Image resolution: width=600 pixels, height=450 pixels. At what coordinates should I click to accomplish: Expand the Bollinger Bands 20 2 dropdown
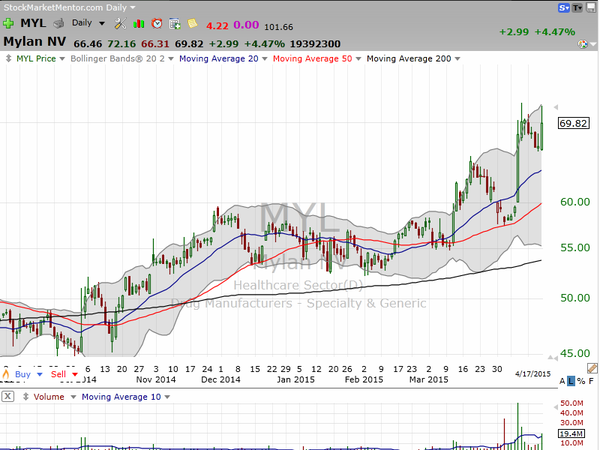[x=171, y=59]
